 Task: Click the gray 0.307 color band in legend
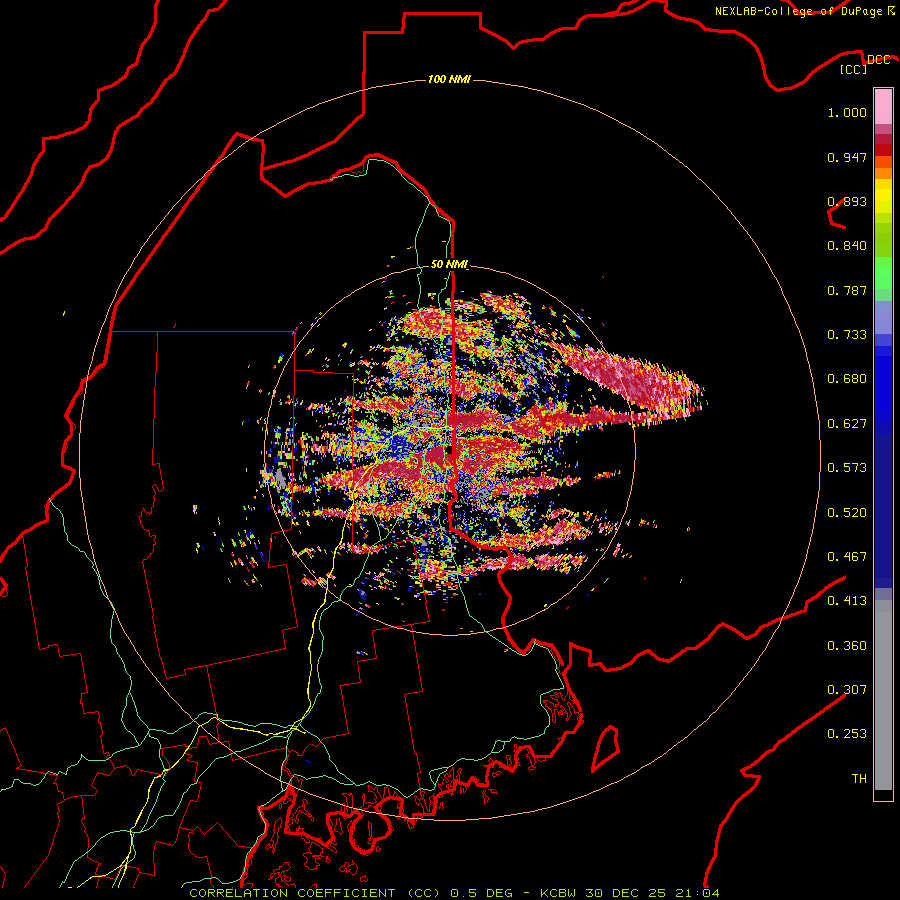pyautogui.click(x=883, y=689)
